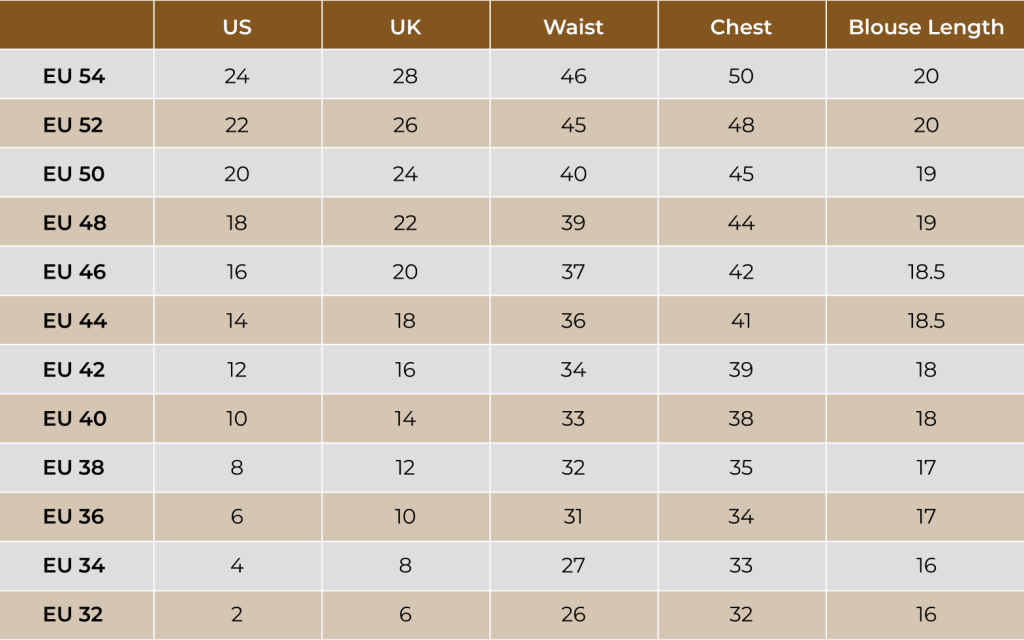Select the EU 50 size label
Screen dimensions: 1024x640
[74, 174]
